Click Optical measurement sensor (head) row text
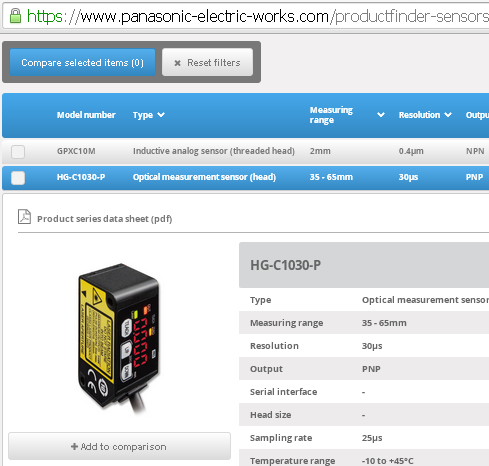Screen dimensions: 489x466 [204, 177]
